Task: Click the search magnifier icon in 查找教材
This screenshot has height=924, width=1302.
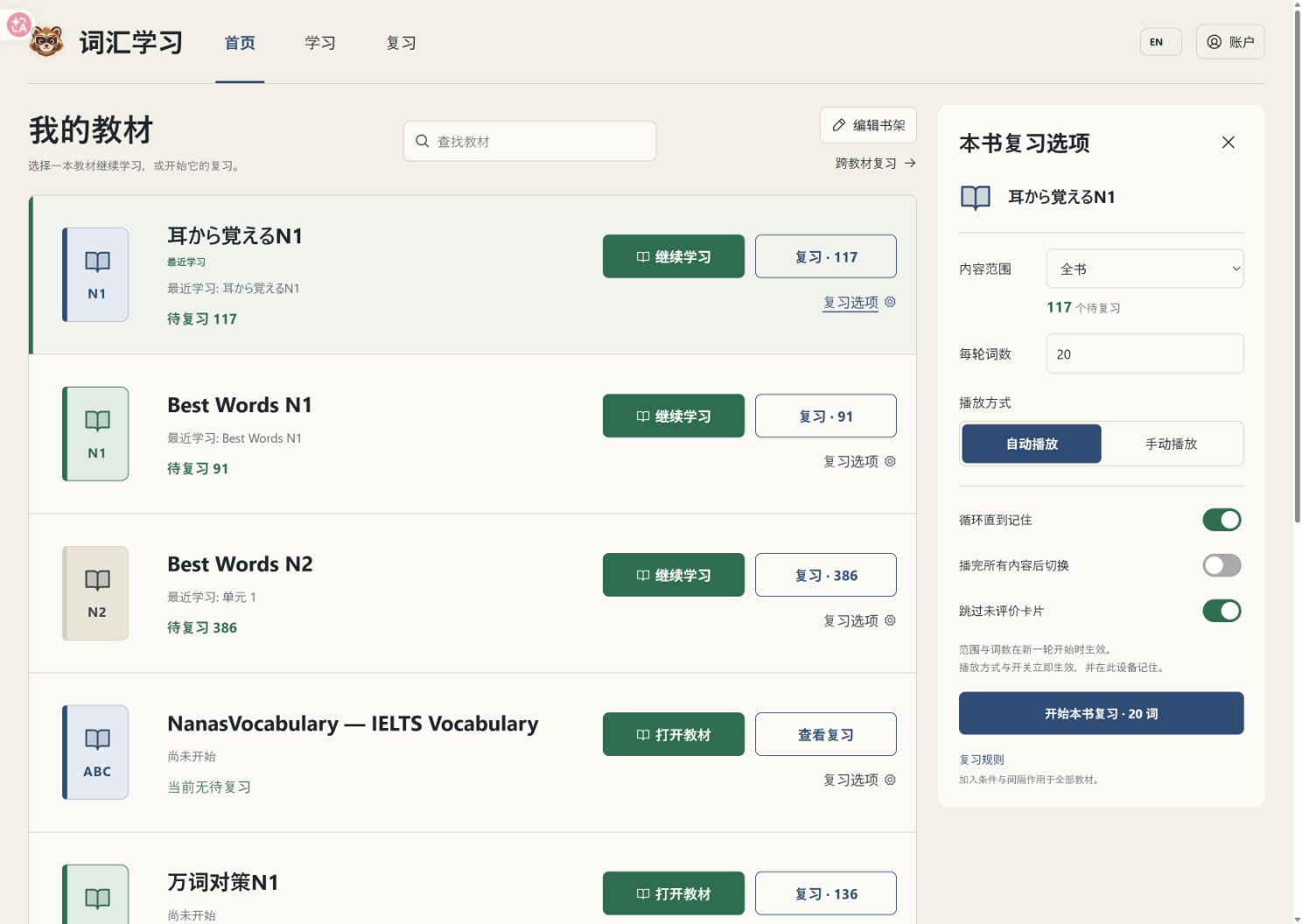Action: (x=423, y=141)
